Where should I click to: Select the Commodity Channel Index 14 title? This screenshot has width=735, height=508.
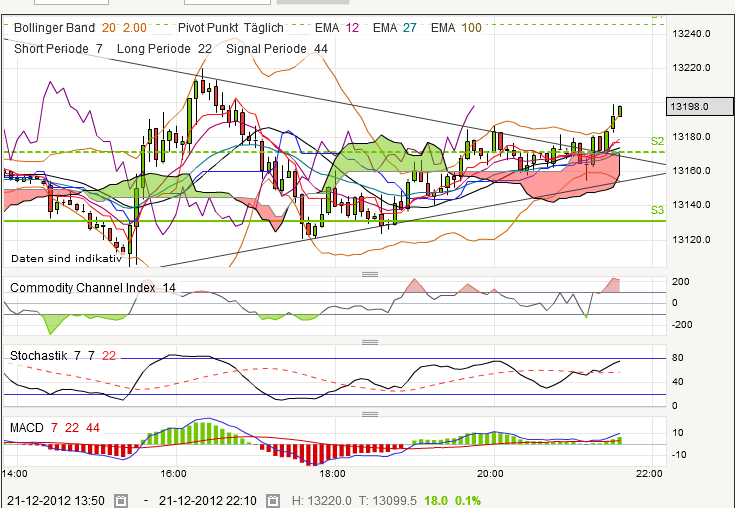pyautogui.click(x=93, y=288)
